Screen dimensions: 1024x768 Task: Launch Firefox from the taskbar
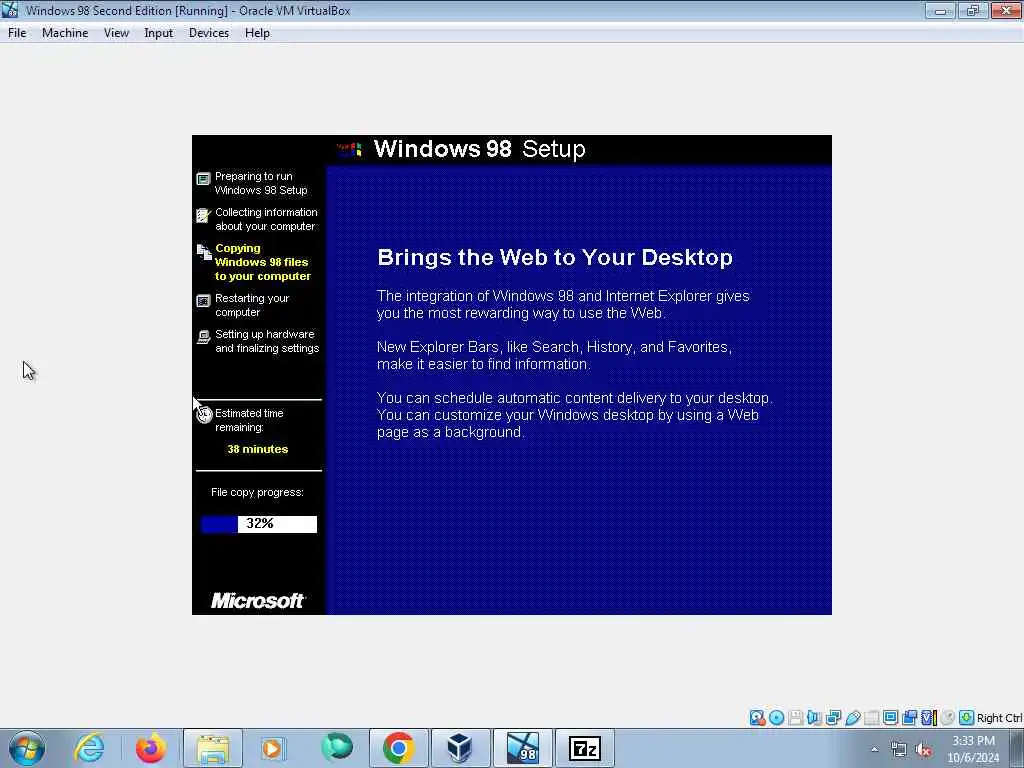(x=150, y=748)
